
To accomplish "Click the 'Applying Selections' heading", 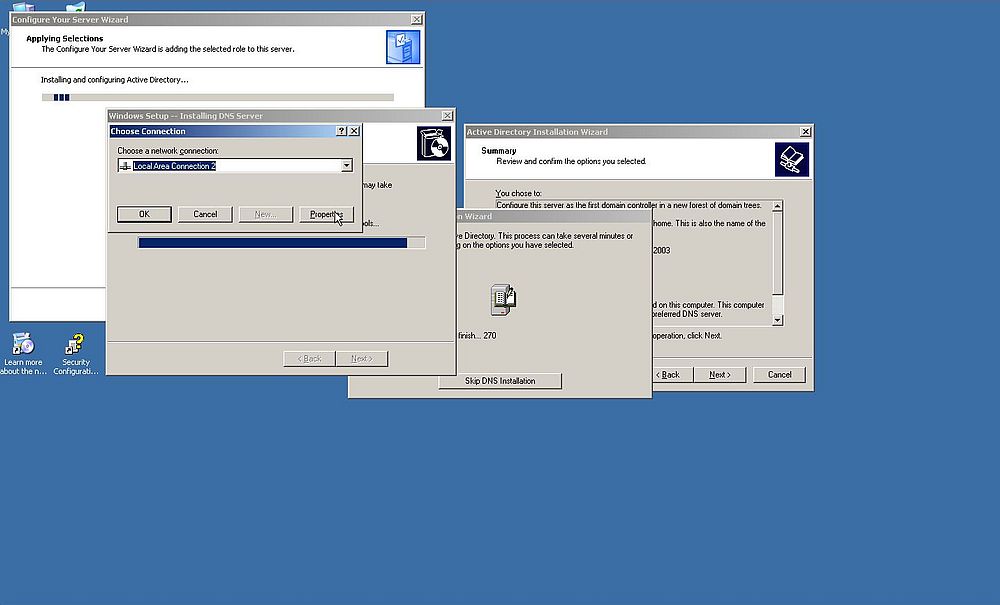I will coord(64,38).
